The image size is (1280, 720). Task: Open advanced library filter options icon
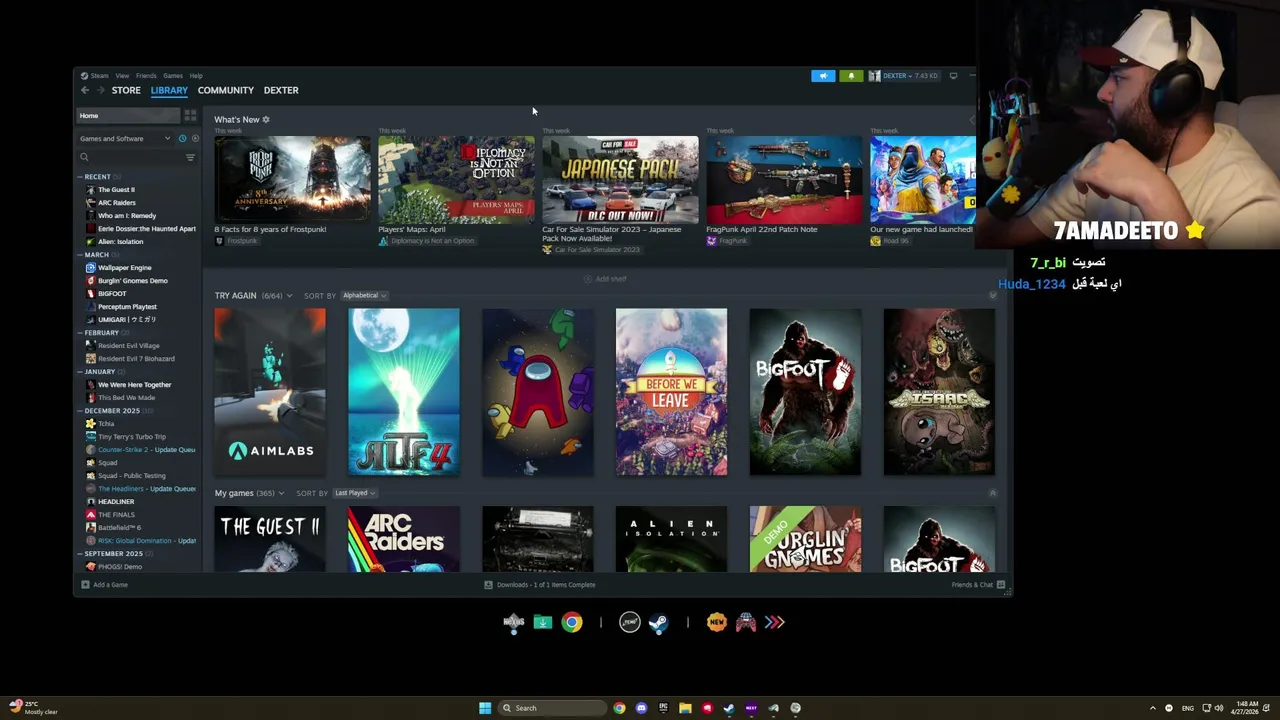point(190,157)
